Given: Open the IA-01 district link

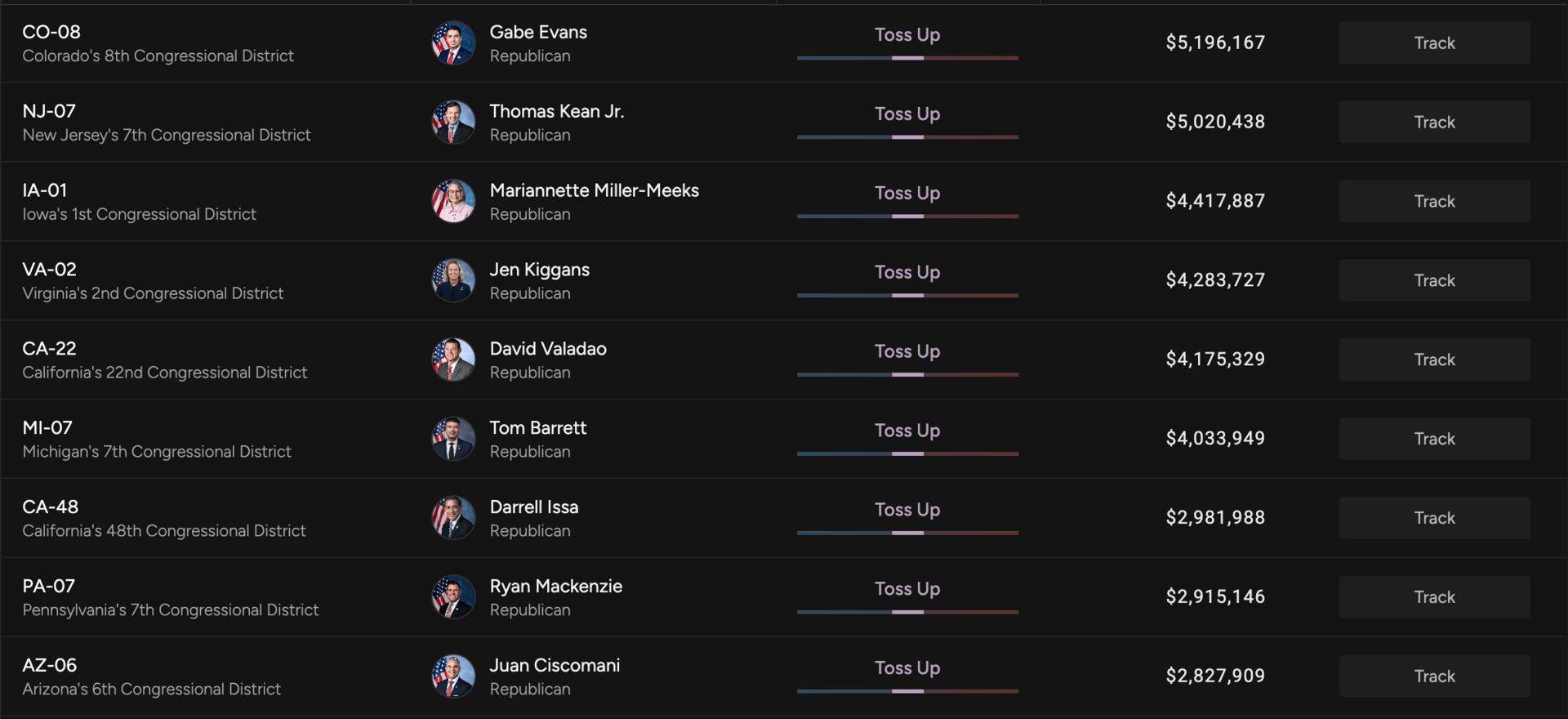Looking at the screenshot, I should tap(45, 190).
